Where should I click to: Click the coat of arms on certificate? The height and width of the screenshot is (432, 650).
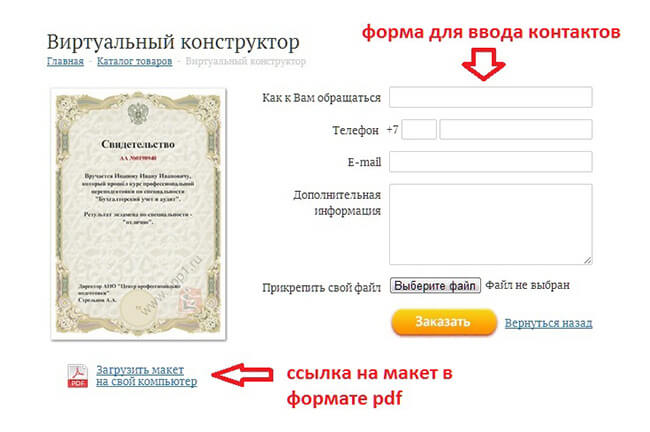137,114
